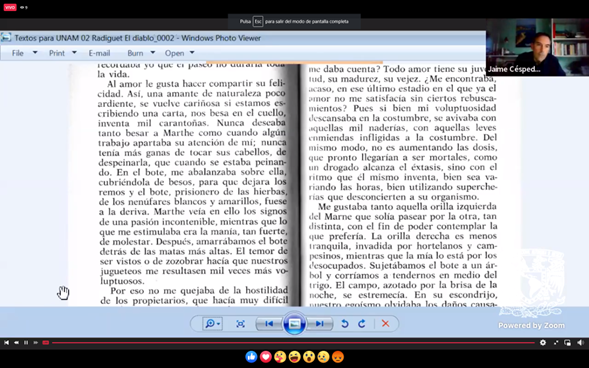589x368 pixels.
Task: Go to the next photo
Action: tap(319, 324)
